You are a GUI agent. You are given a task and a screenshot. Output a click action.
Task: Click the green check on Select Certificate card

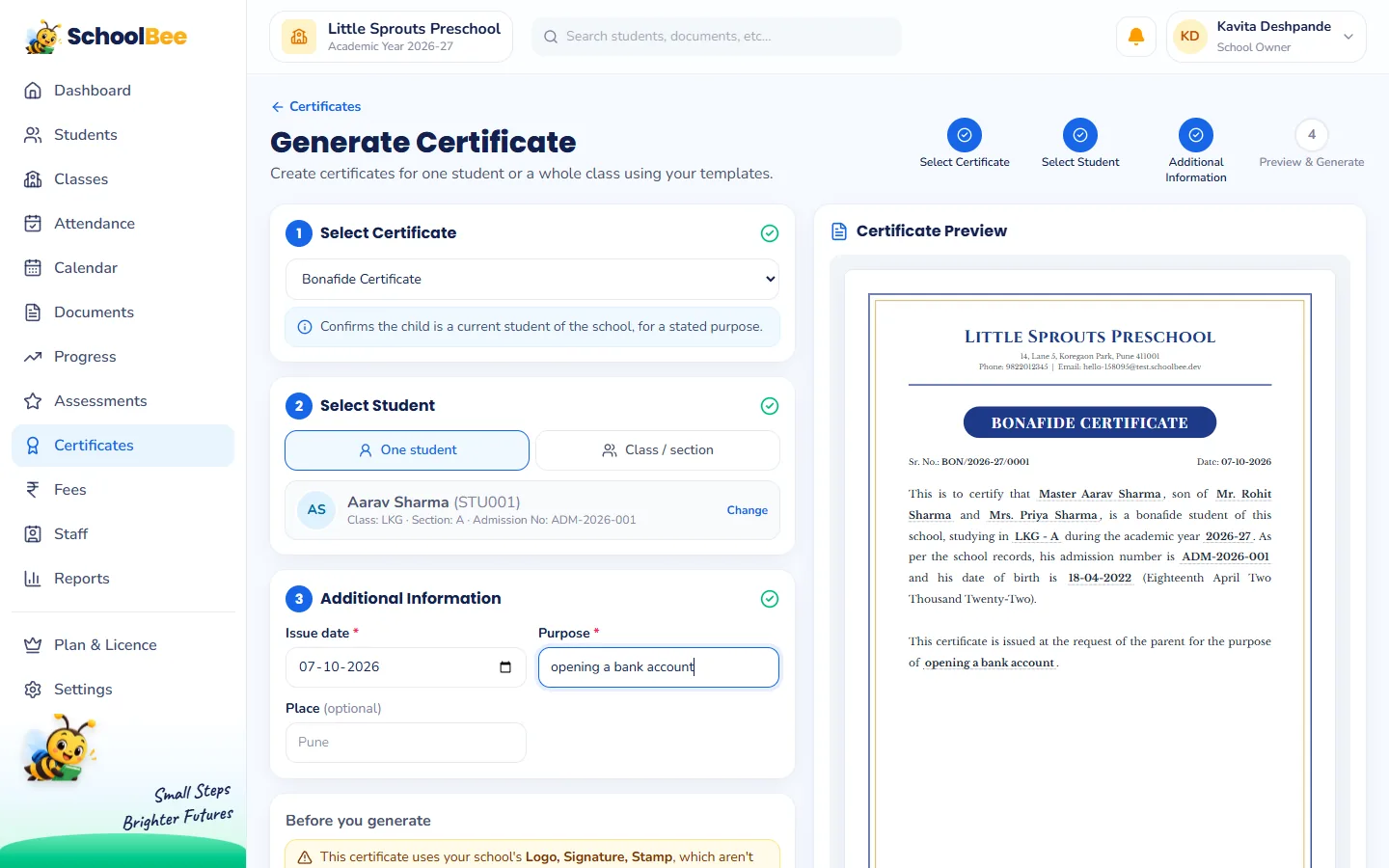coord(770,233)
